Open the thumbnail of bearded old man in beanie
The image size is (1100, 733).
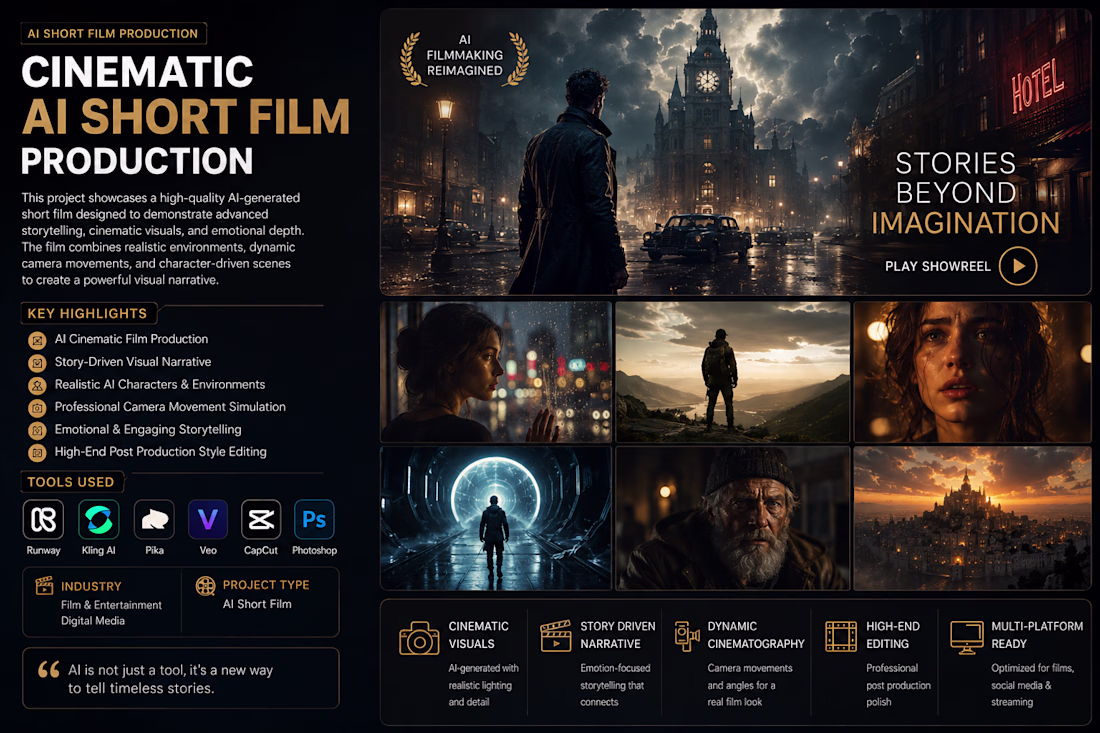coord(732,518)
